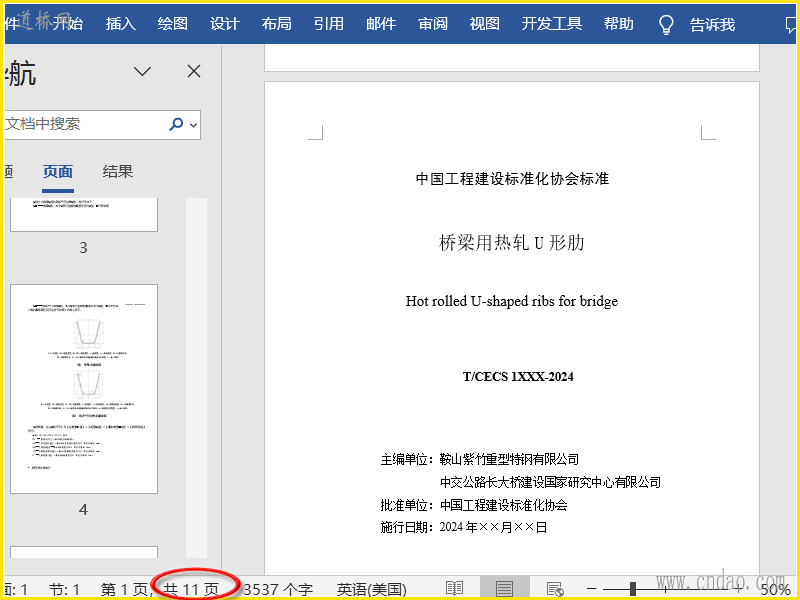Click the navigation pane vertical scrollbar
This screenshot has height=600, width=800.
(x=196, y=378)
